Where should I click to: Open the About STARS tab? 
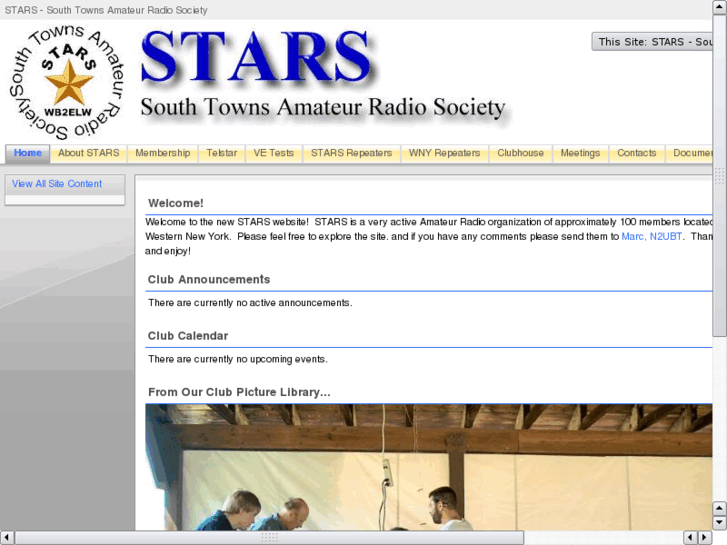pyautogui.click(x=89, y=153)
